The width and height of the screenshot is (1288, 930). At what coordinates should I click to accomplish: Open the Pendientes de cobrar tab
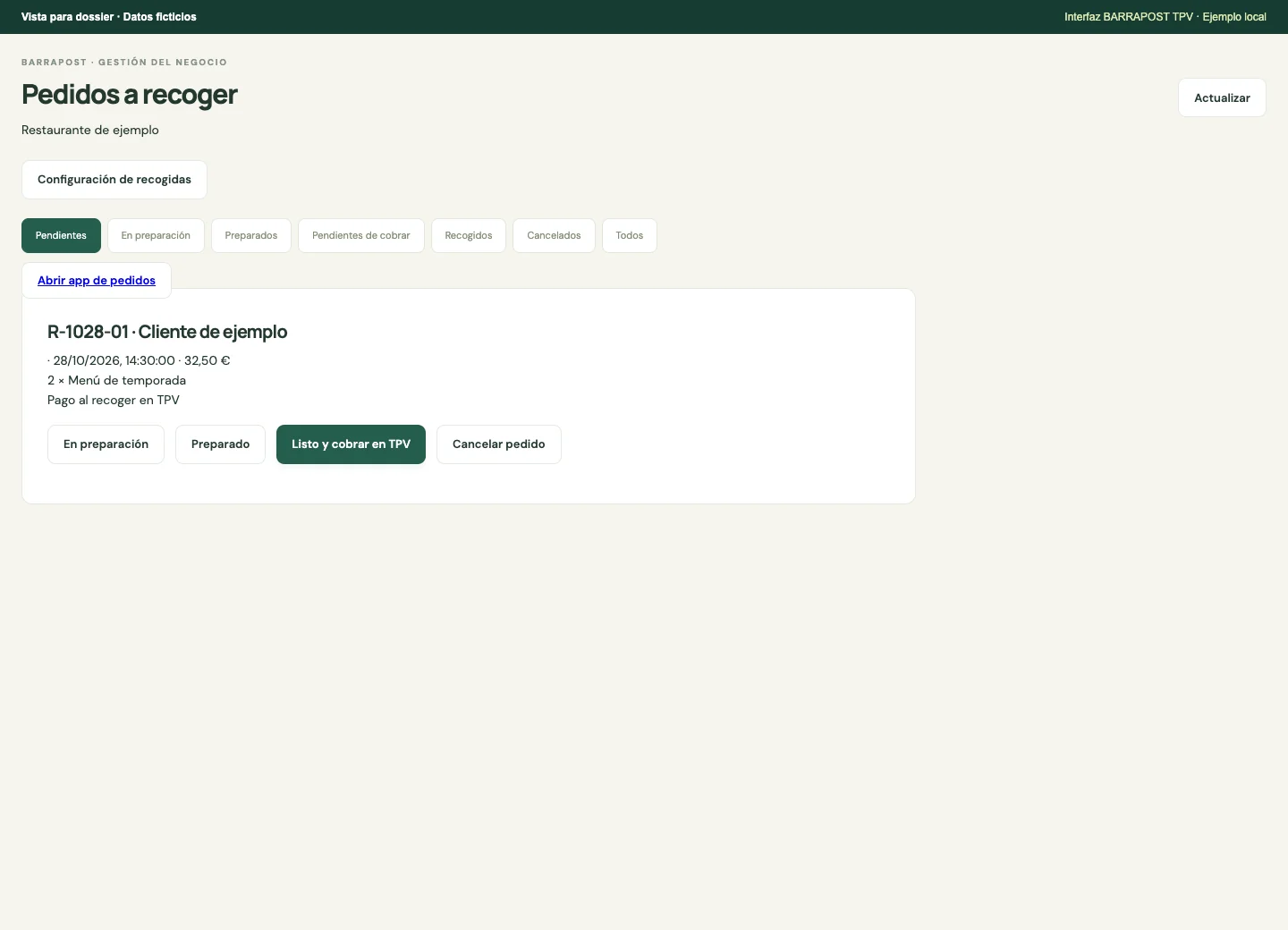point(361,236)
